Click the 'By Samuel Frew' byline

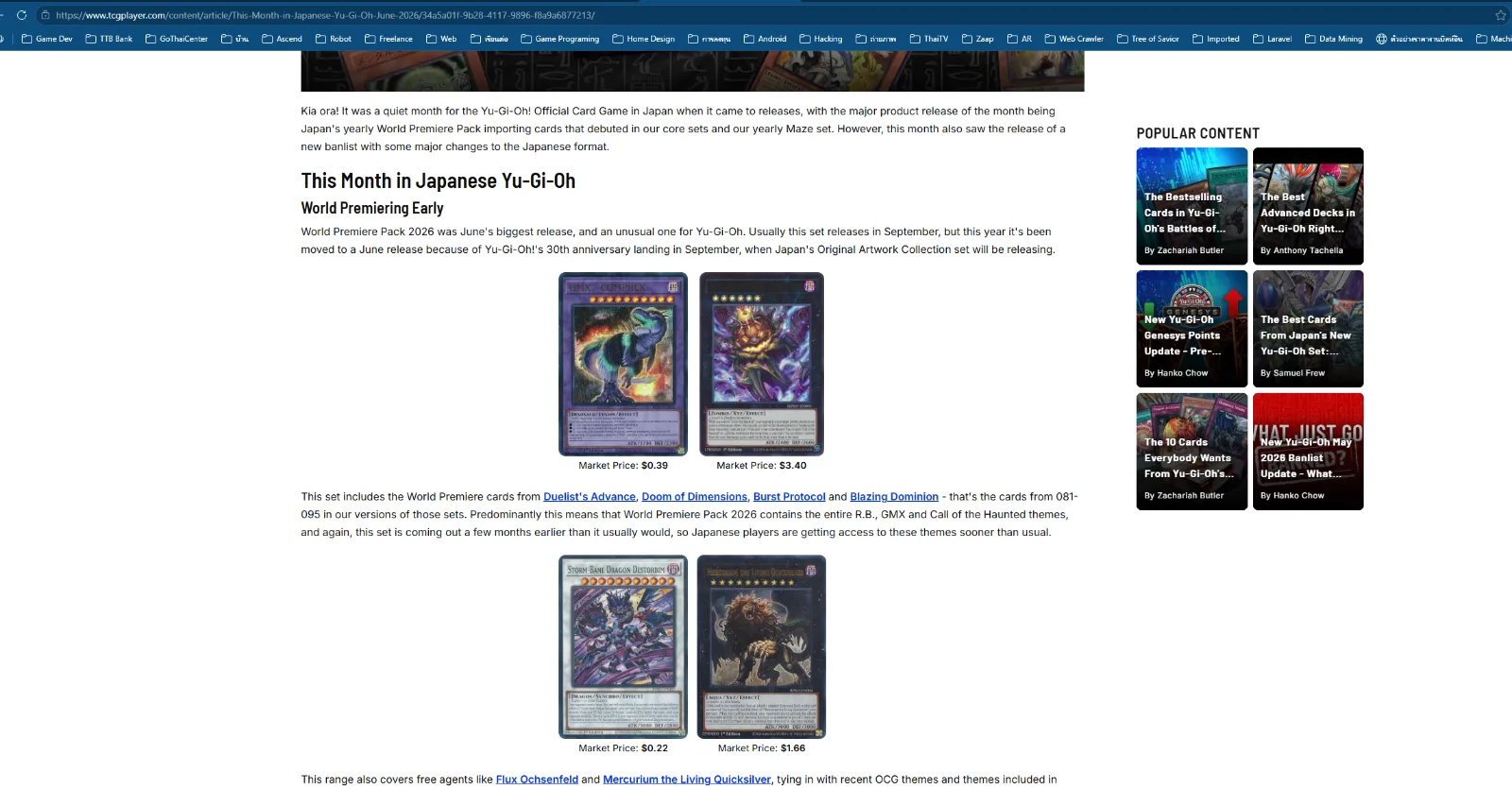(1293, 373)
